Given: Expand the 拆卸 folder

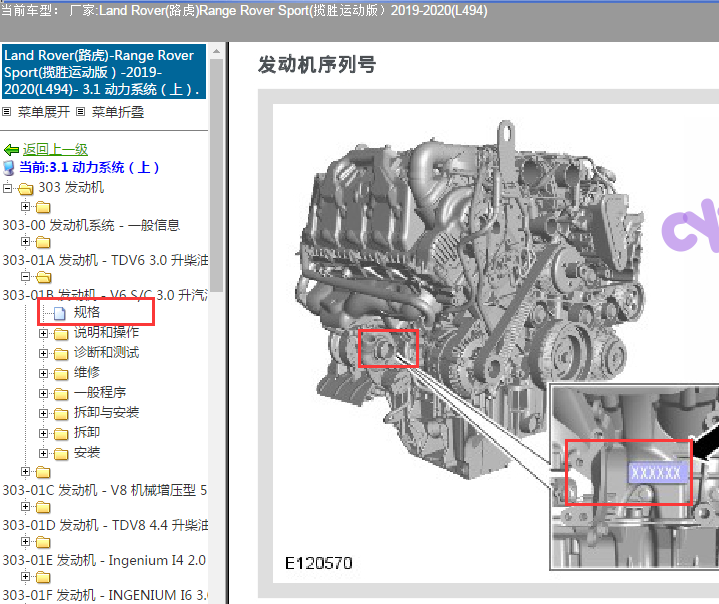Looking at the screenshot, I should pos(44,433).
